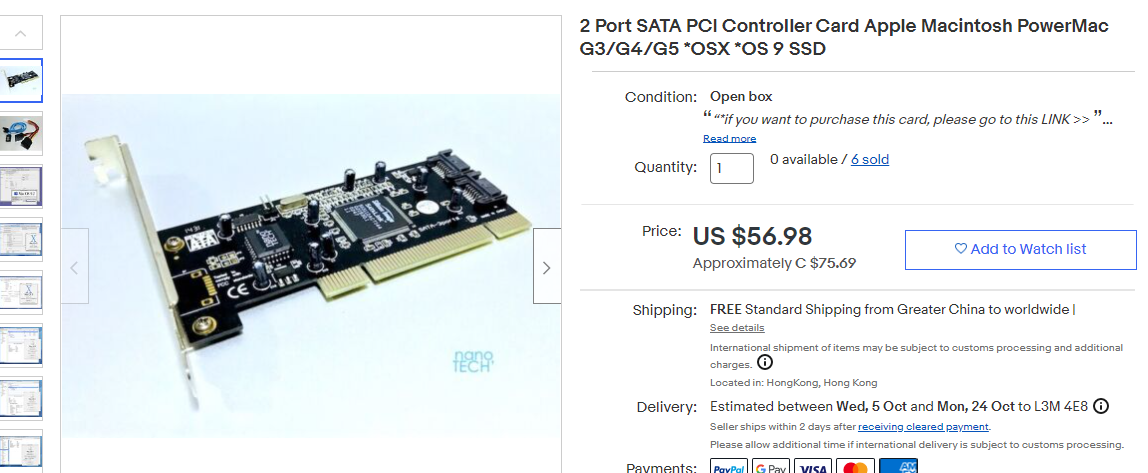The image size is (1148, 473).
Task: Expand condition note with Read more
Action: coord(729,138)
